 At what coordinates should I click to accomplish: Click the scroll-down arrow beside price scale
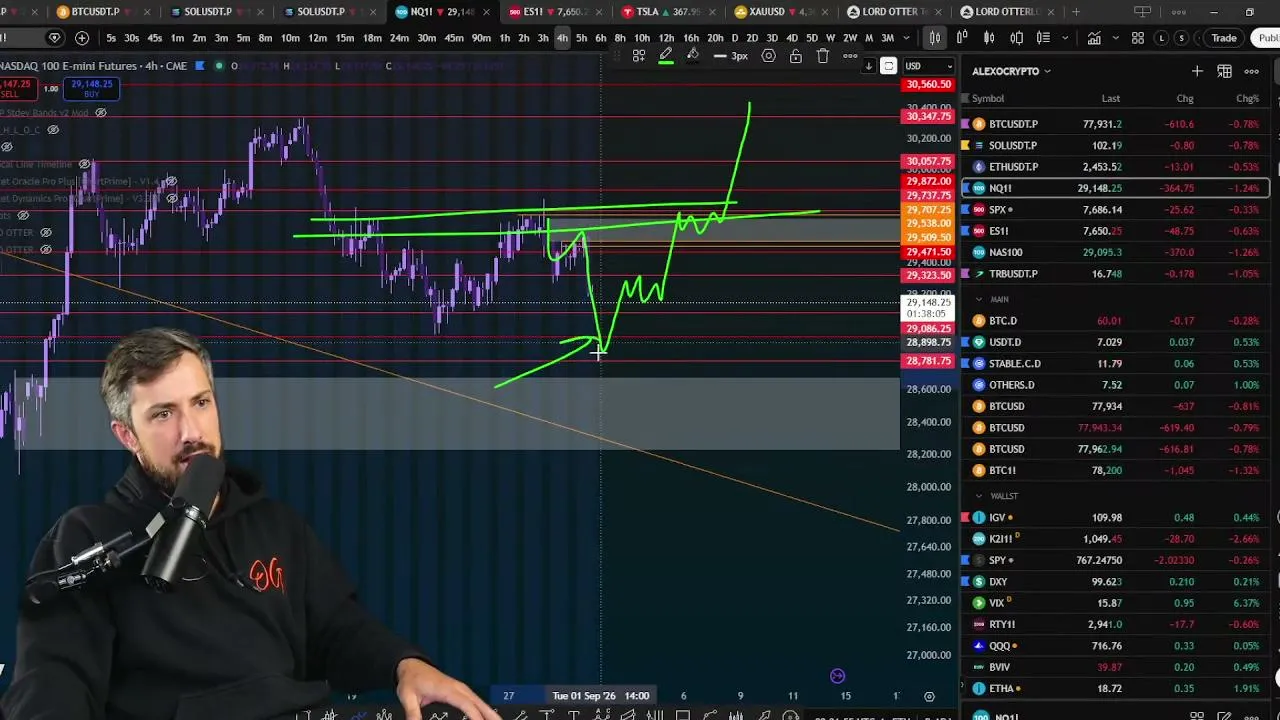coord(868,66)
